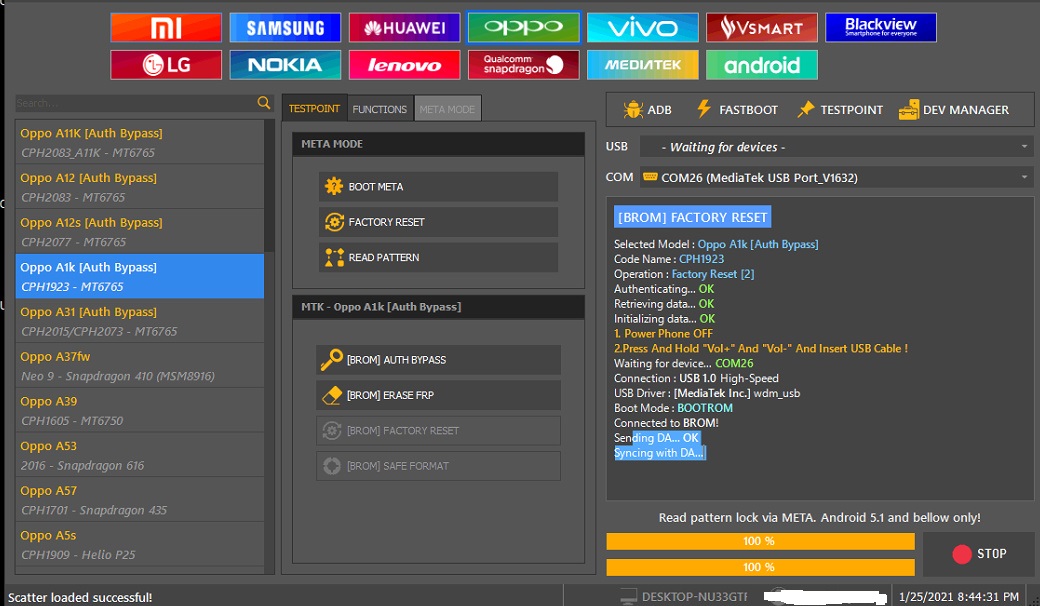This screenshot has height=606, width=1040.
Task: Click the Dev Manager toolbox icon
Action: 909,109
